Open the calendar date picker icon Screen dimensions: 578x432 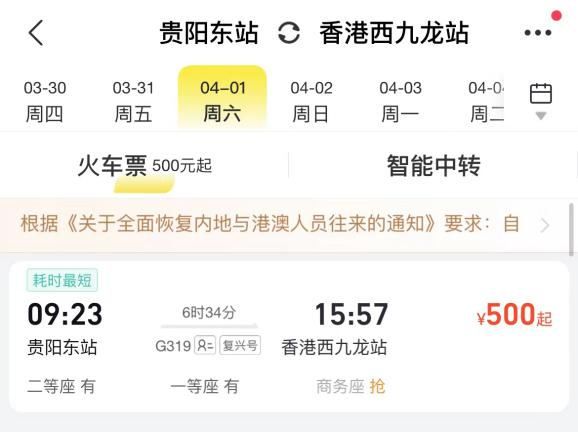pos(541,94)
